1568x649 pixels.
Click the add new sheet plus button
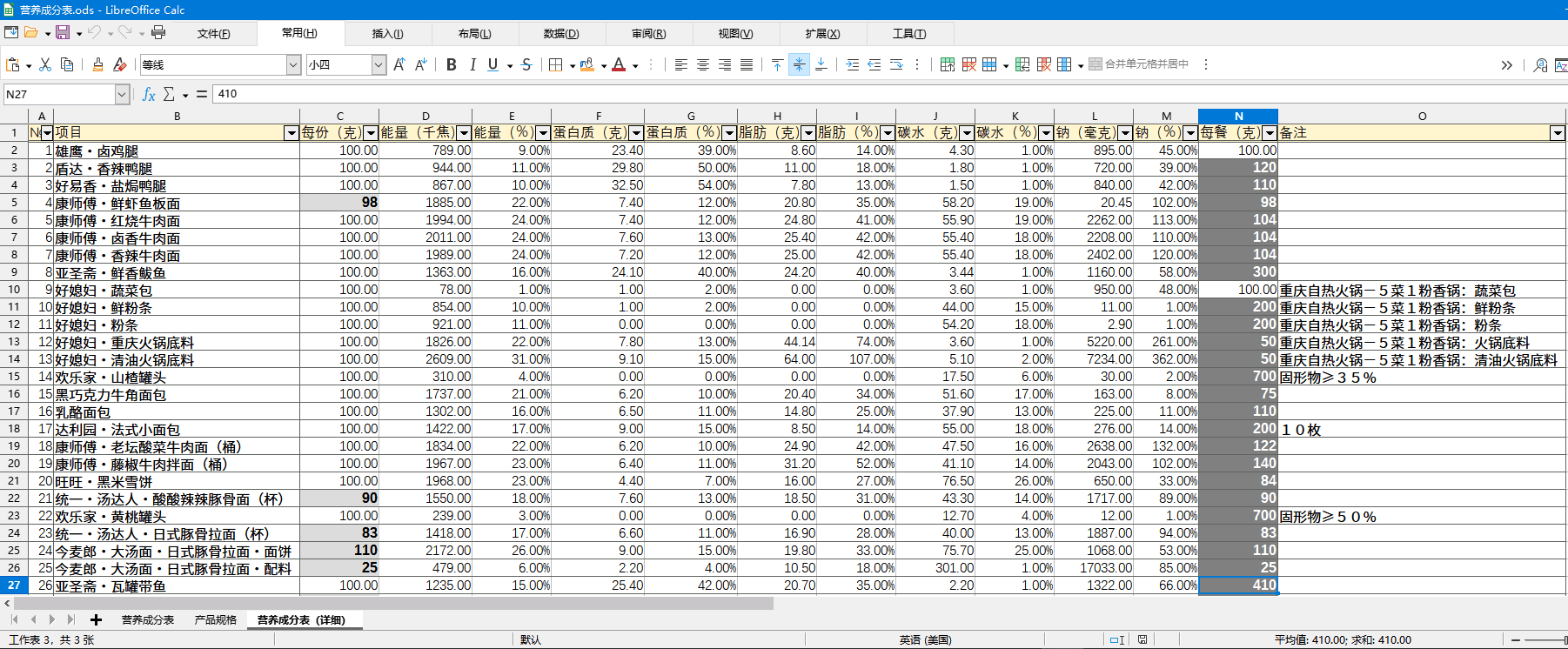point(96,619)
